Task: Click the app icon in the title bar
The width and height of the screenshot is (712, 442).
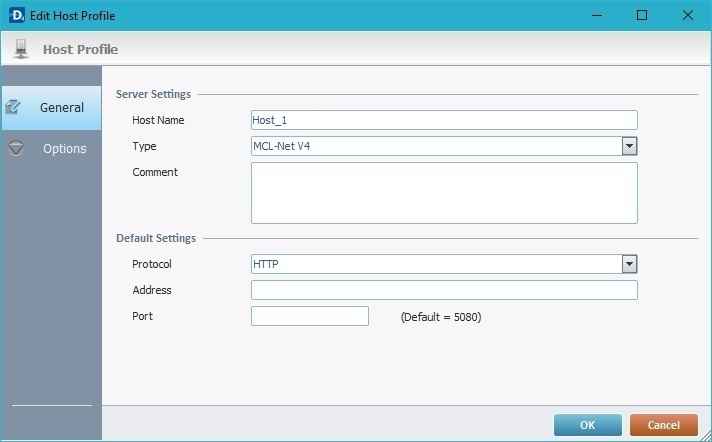Action: pyautogui.click(x=16, y=15)
